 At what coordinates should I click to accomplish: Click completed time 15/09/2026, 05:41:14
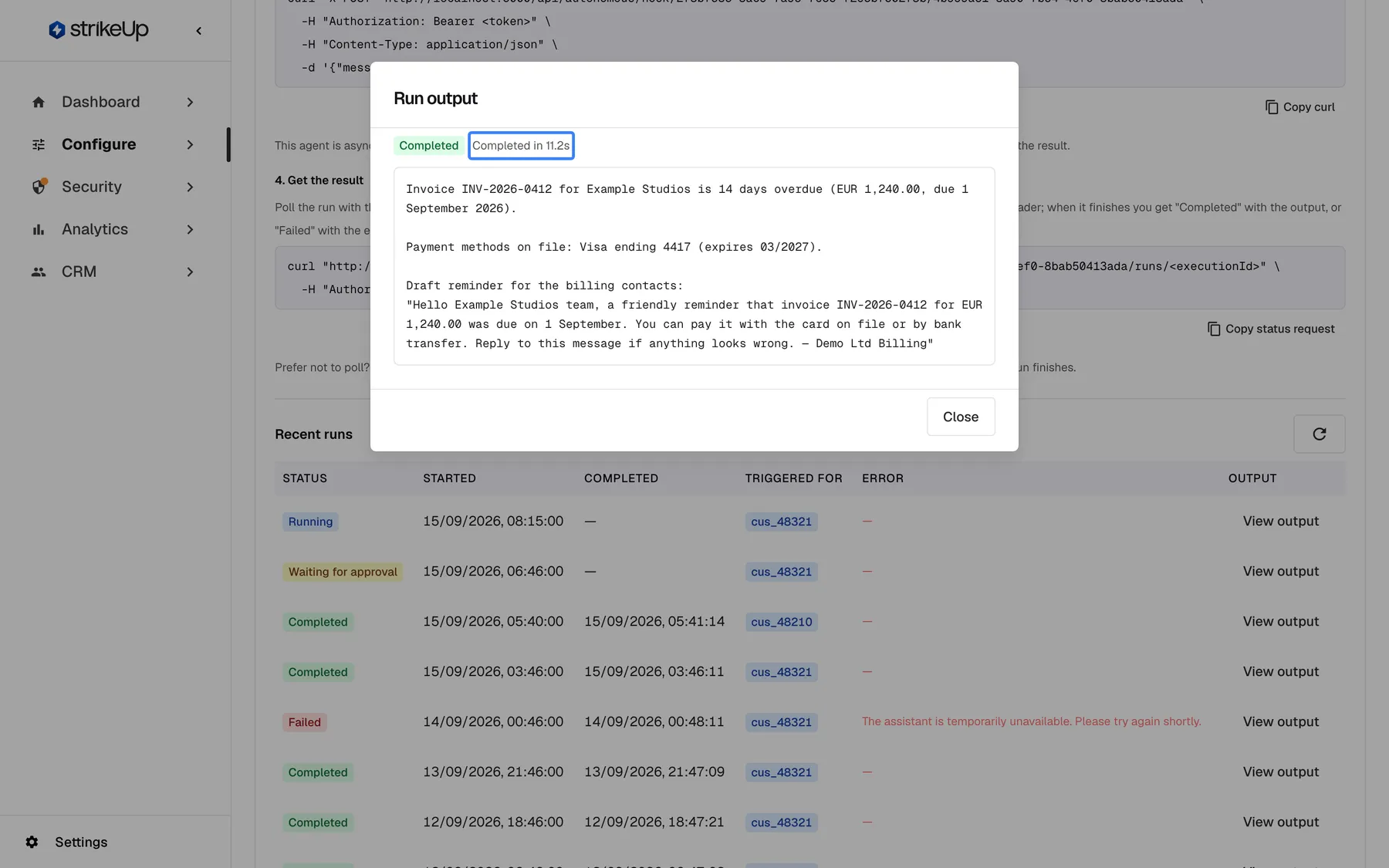click(x=654, y=622)
